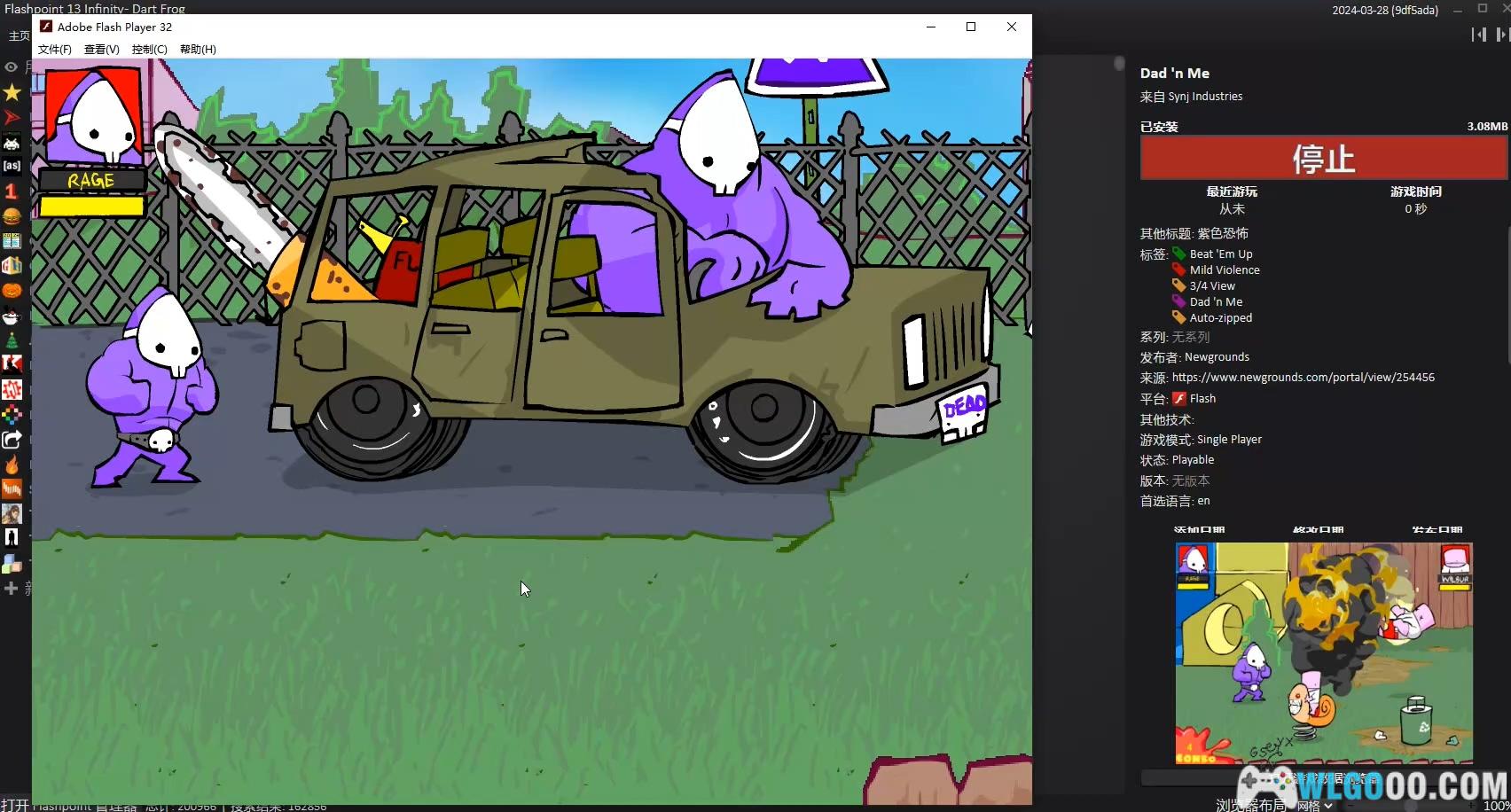Viewport: 1511px width, 812px height.
Task: Open the 控制(C) control menu
Action: tap(149, 50)
